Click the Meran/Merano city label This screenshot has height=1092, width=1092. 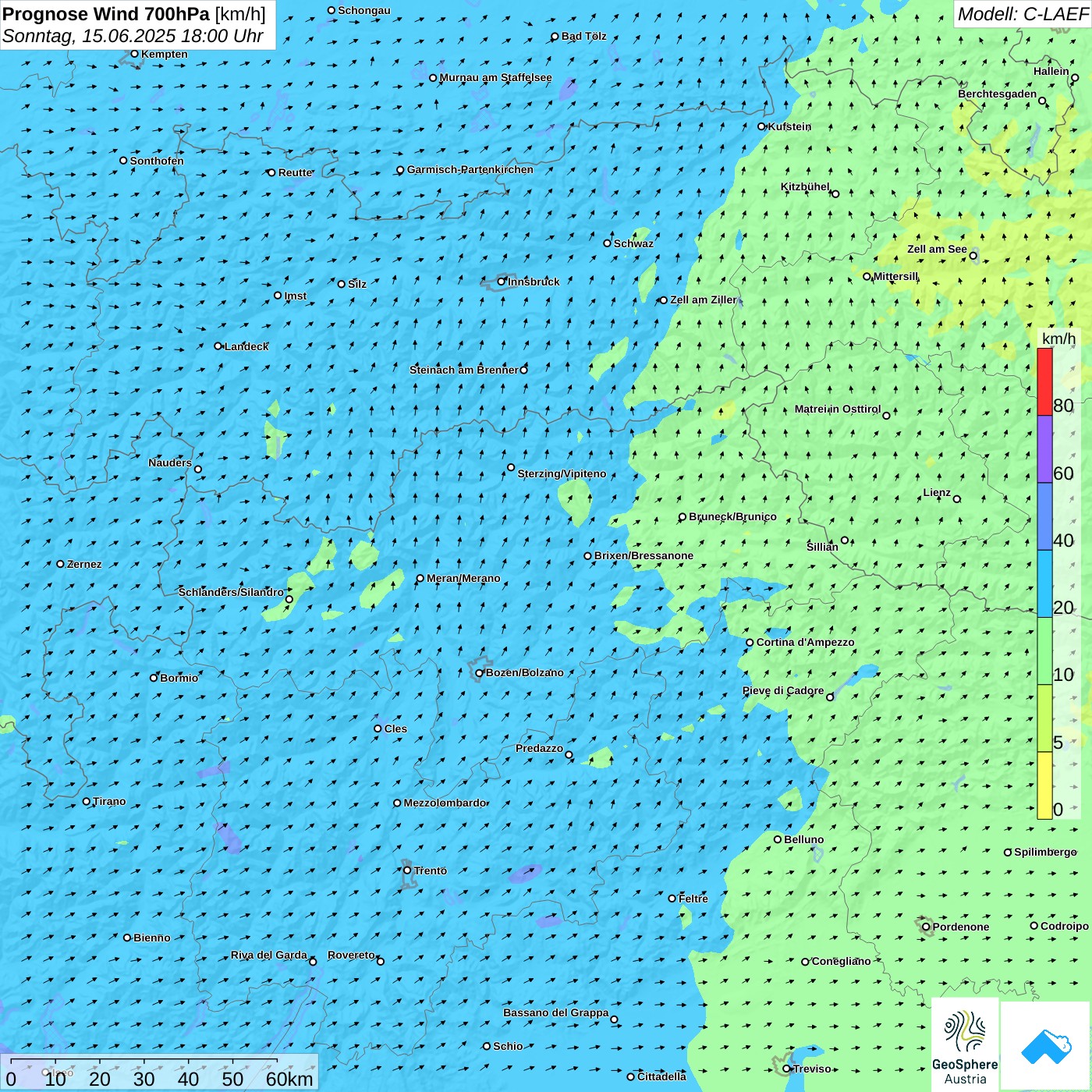point(463,579)
